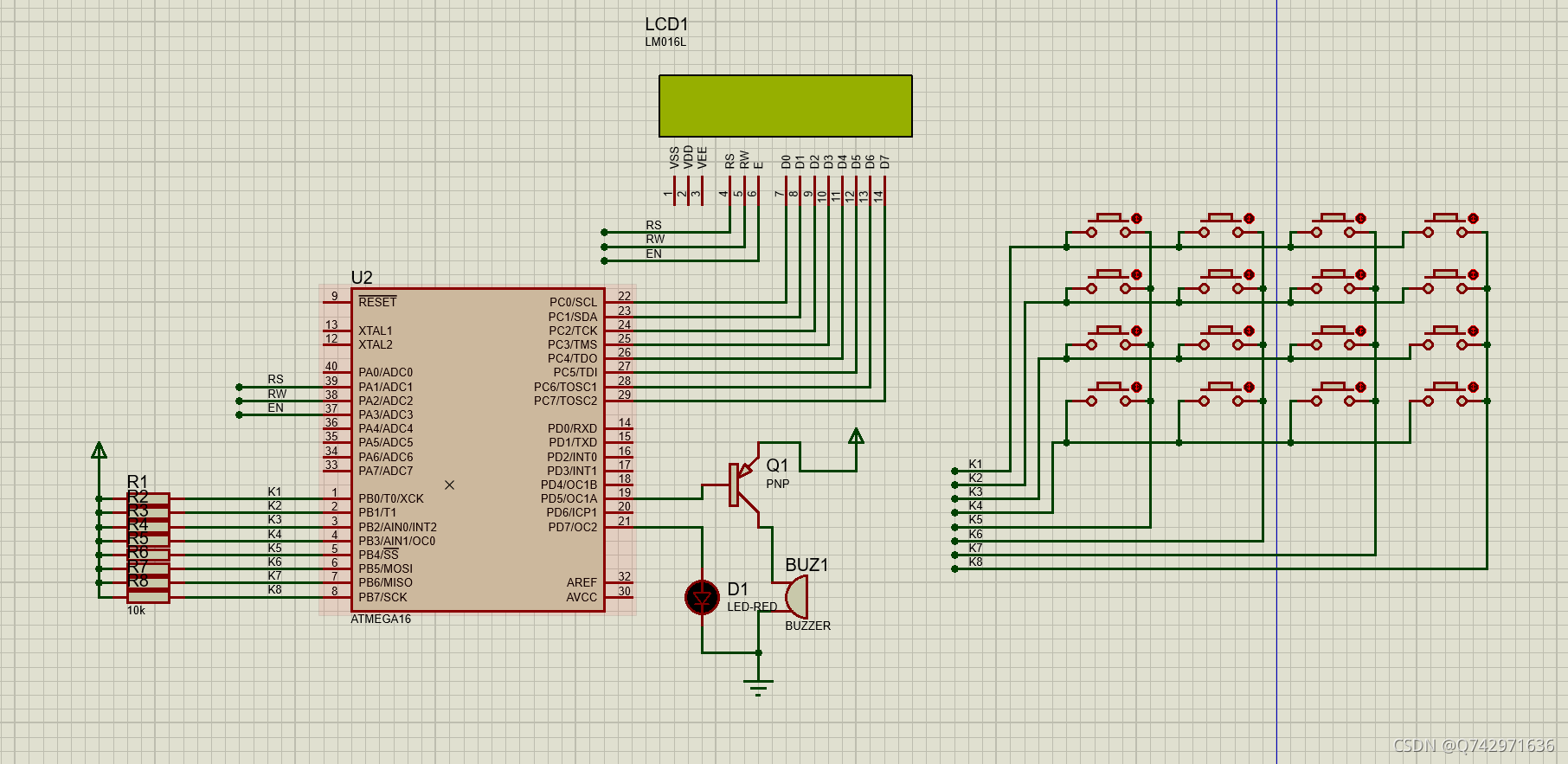Select the ground symbol below the buzzer
Viewport: 1568px width, 764px height.
coord(758,688)
